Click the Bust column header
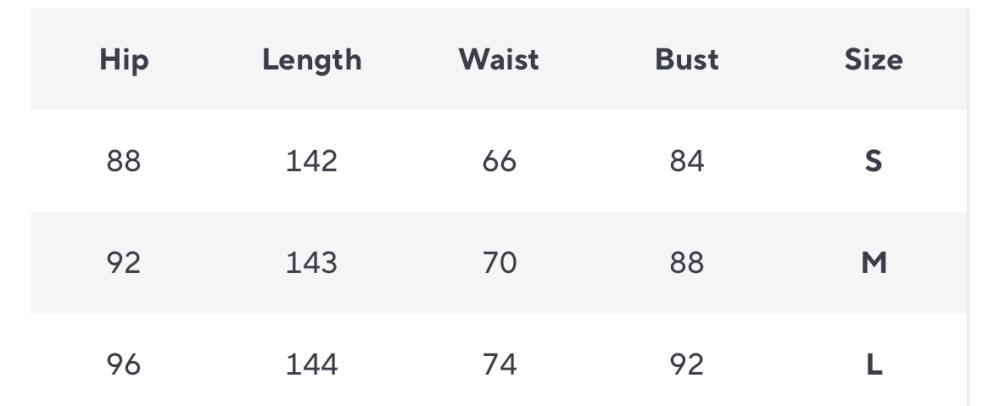This screenshot has height=406, width=1000. pos(687,60)
